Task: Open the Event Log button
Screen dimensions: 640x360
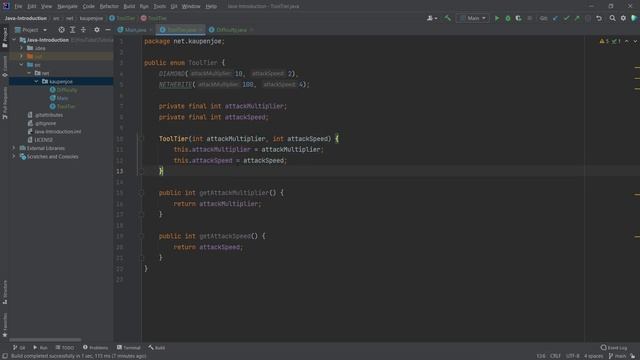Action: pos(613,347)
